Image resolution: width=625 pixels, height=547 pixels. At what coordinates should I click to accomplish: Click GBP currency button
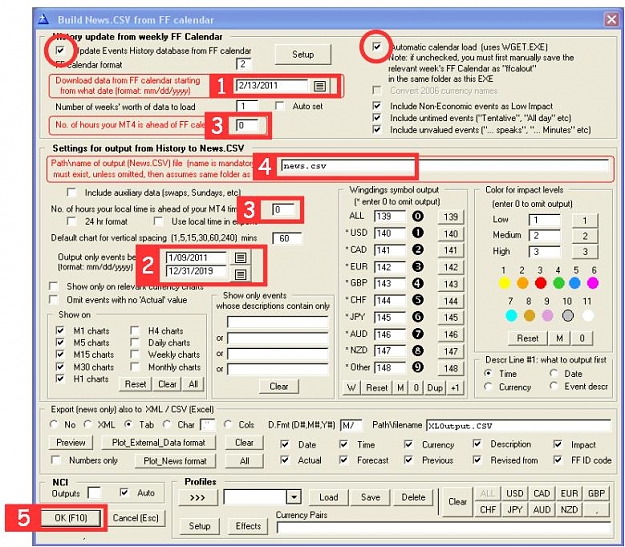point(596,494)
